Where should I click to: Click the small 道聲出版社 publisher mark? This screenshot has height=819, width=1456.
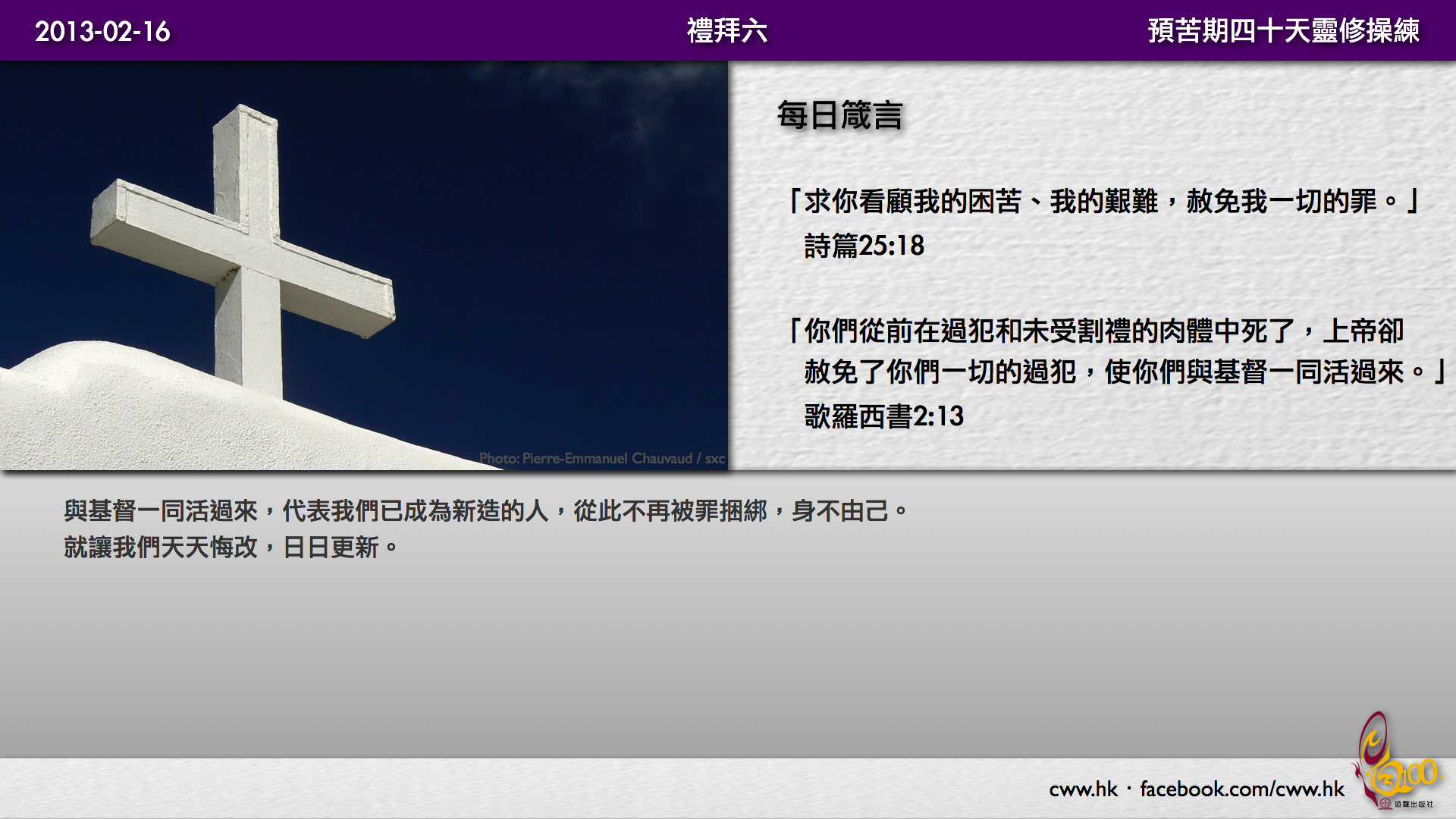tap(1409, 804)
